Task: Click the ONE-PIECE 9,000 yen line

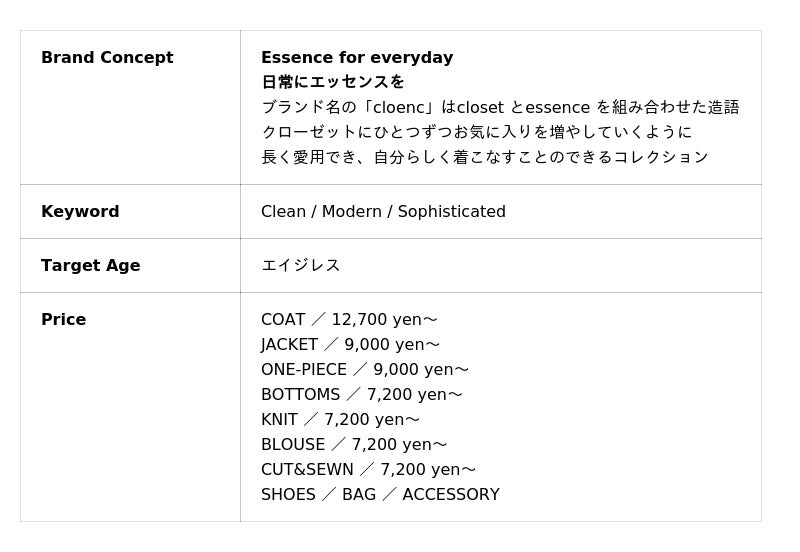Action: [365, 370]
